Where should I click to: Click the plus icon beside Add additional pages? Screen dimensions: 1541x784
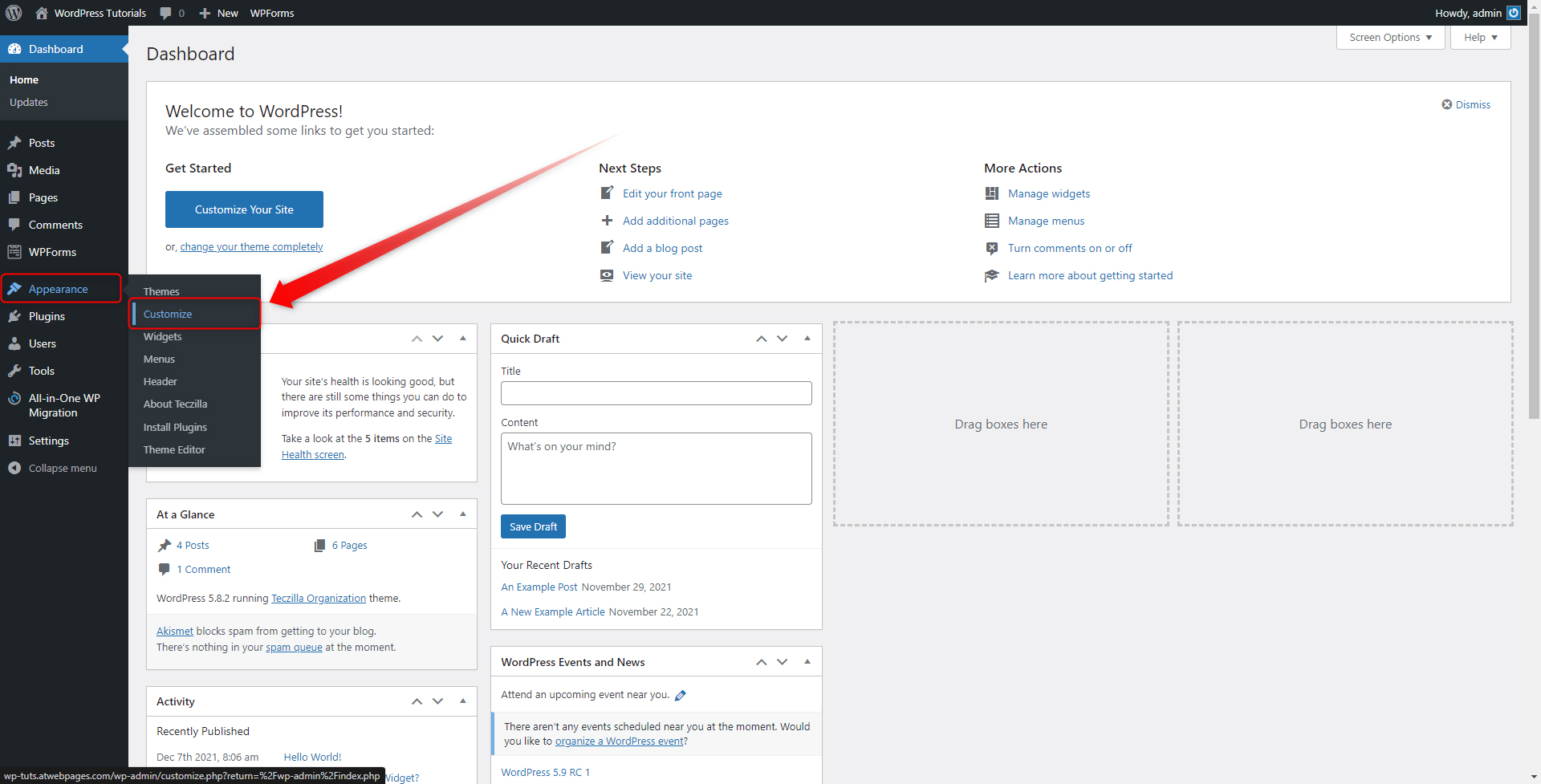tap(608, 220)
